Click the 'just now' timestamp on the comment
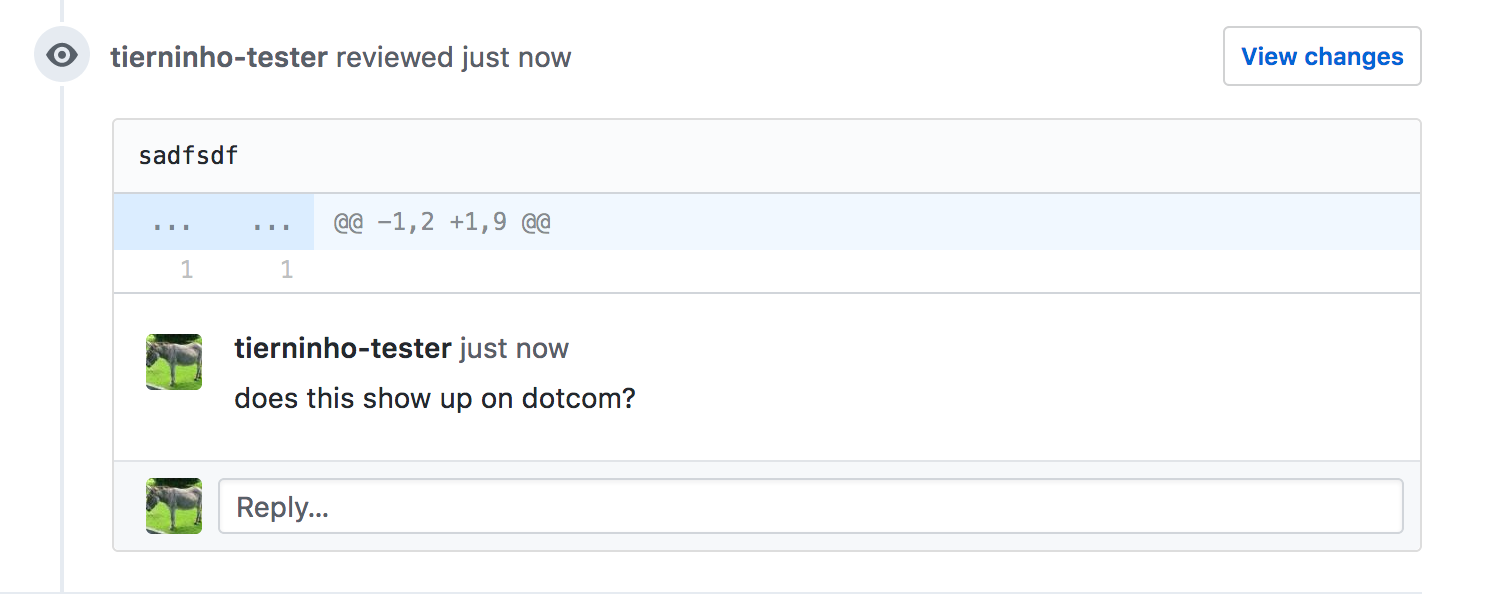Screen dimensions: 1502x594 click(x=513, y=348)
